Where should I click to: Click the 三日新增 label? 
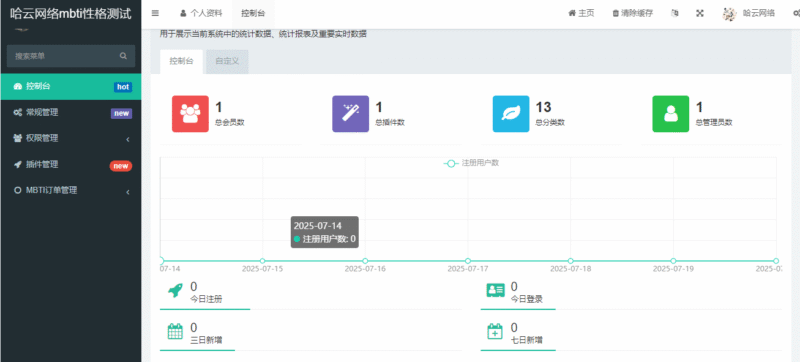[206, 340]
